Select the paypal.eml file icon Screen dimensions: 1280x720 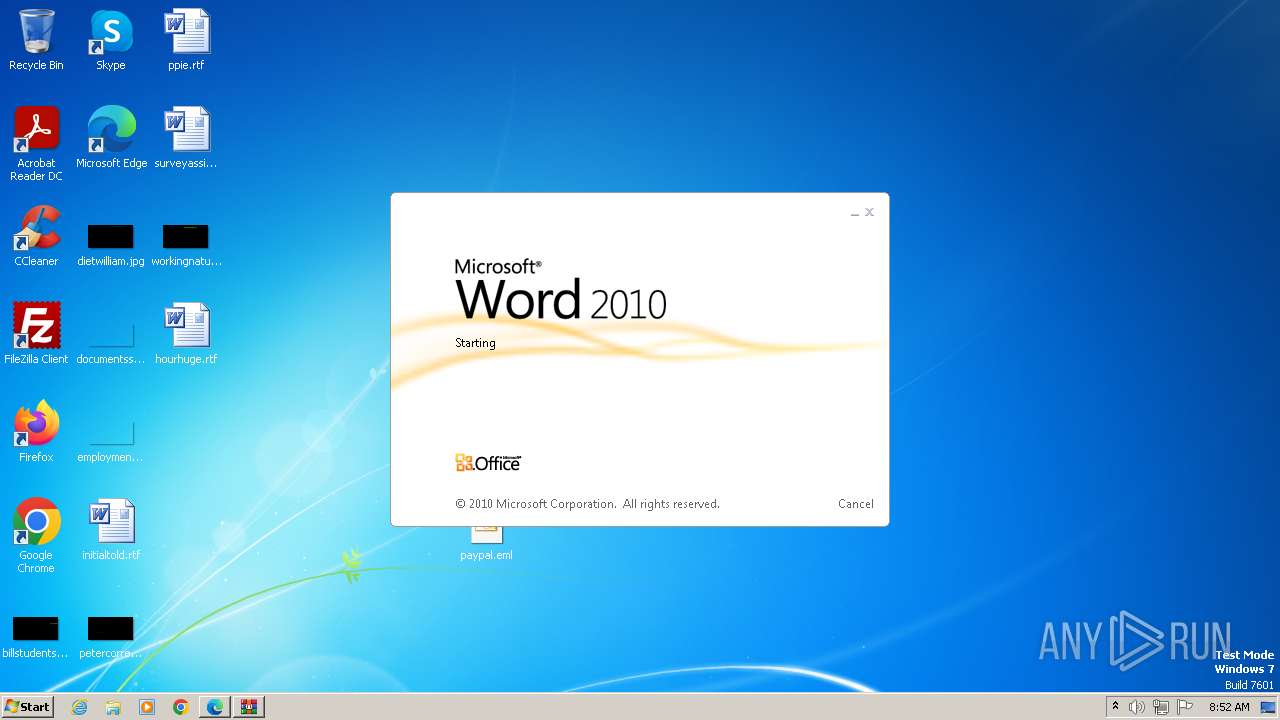coord(486,544)
